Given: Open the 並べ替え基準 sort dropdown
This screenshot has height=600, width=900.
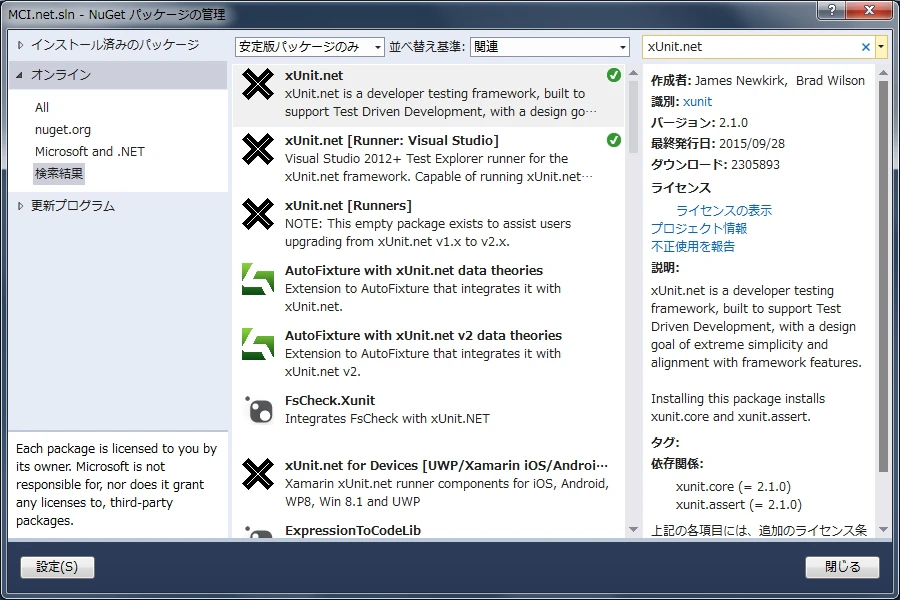Looking at the screenshot, I should 549,47.
